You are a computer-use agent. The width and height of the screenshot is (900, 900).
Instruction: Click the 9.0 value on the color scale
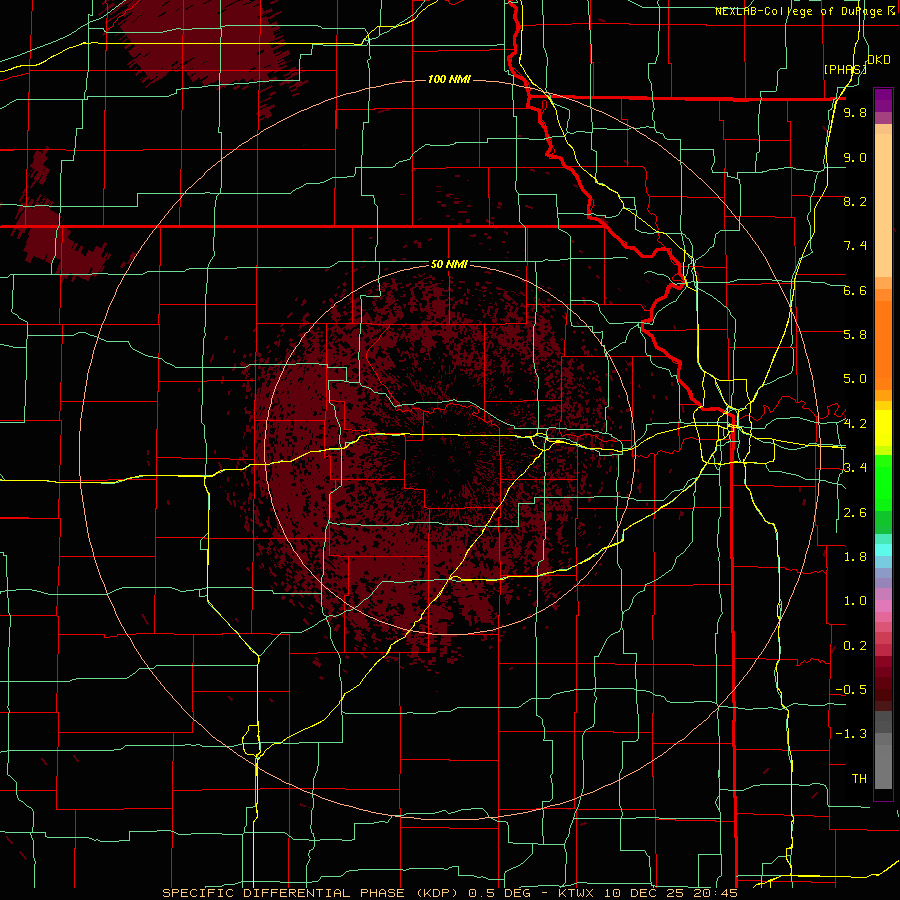click(x=855, y=157)
